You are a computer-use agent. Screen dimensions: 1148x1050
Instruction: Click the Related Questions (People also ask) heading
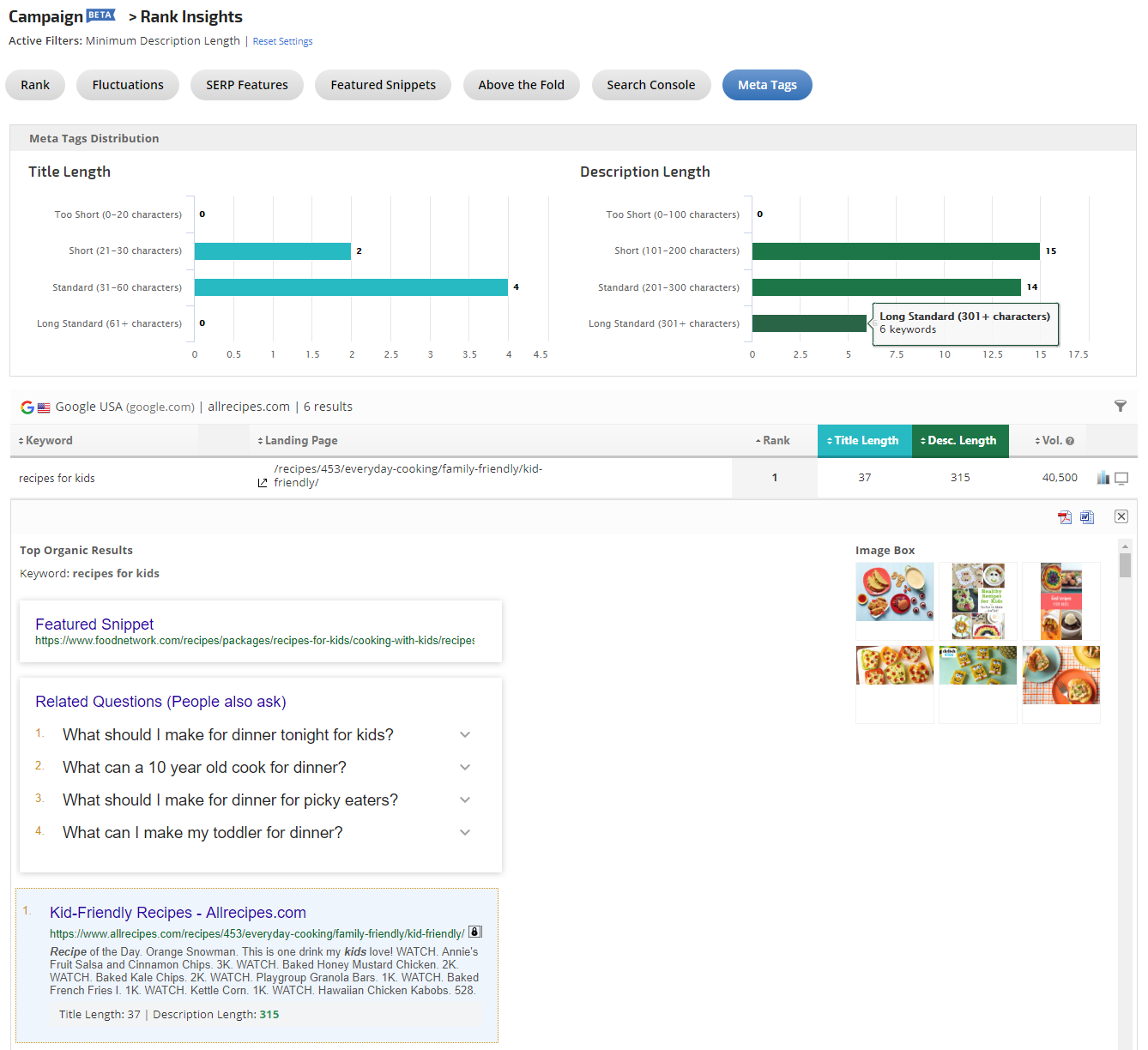[160, 702]
